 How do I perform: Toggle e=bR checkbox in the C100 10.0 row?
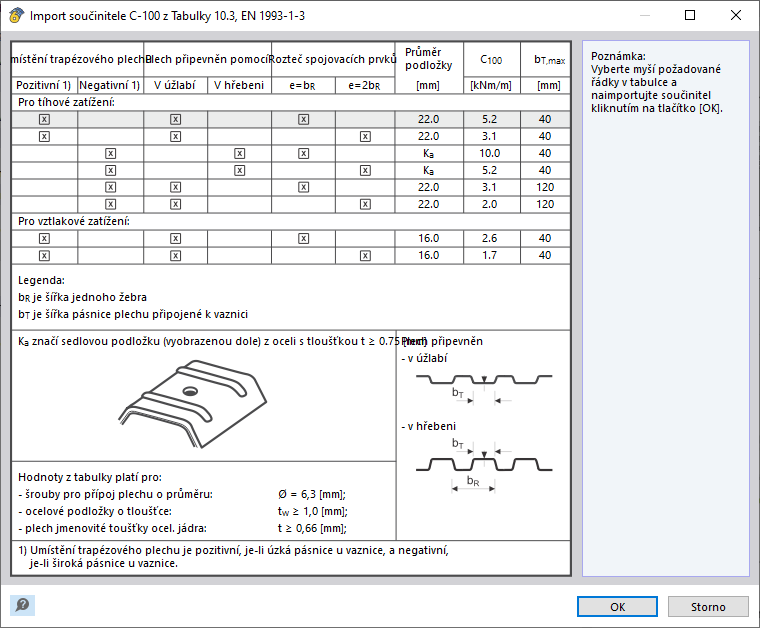click(303, 154)
